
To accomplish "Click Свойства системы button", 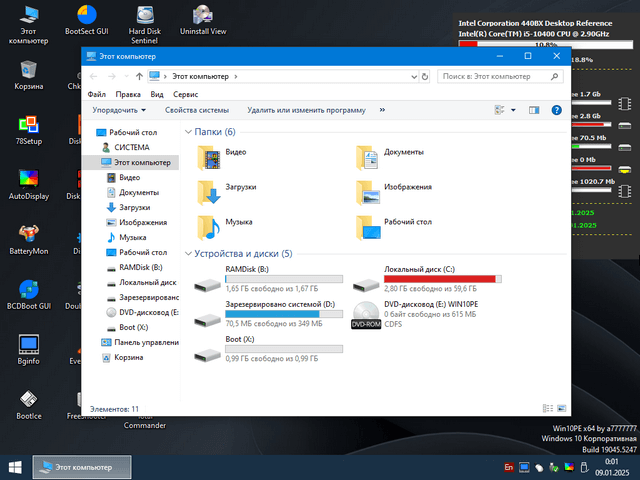I will click(x=196, y=110).
